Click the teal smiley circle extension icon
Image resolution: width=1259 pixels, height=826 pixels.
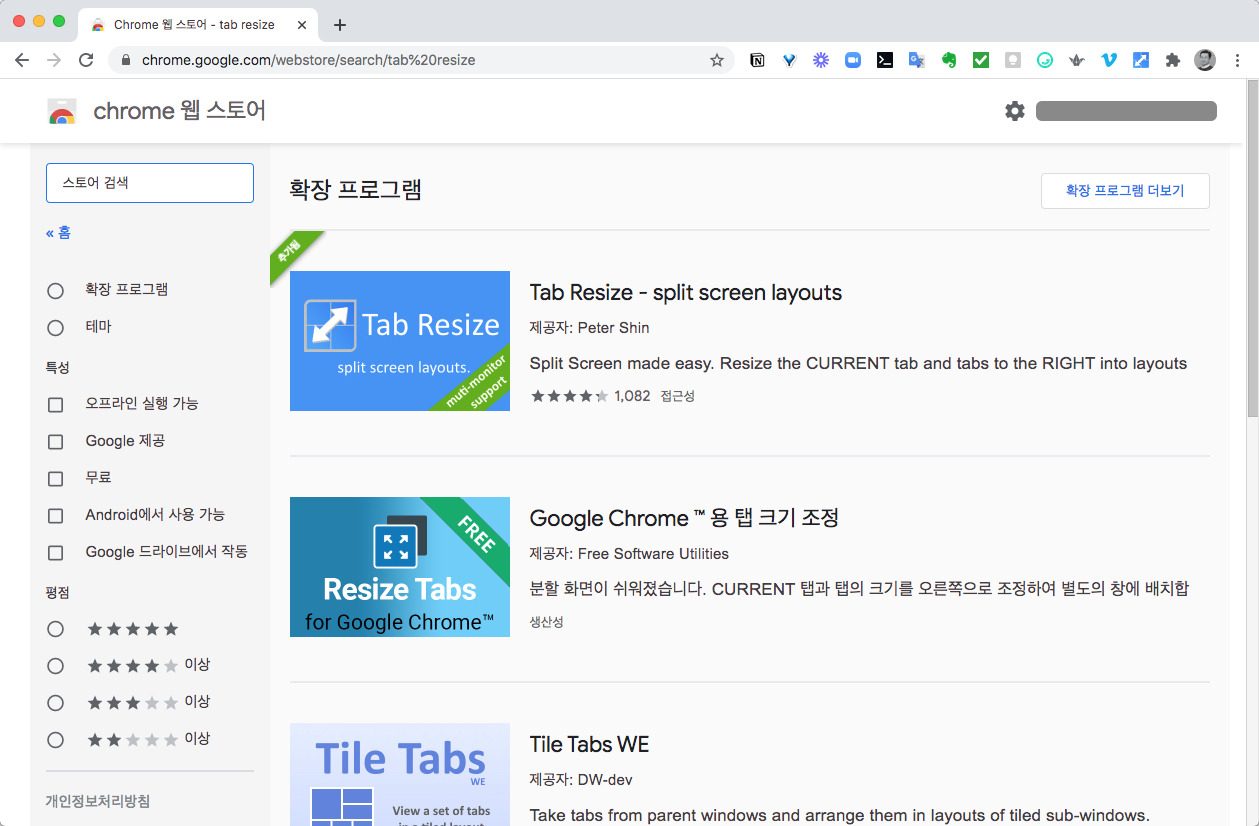tap(1045, 60)
